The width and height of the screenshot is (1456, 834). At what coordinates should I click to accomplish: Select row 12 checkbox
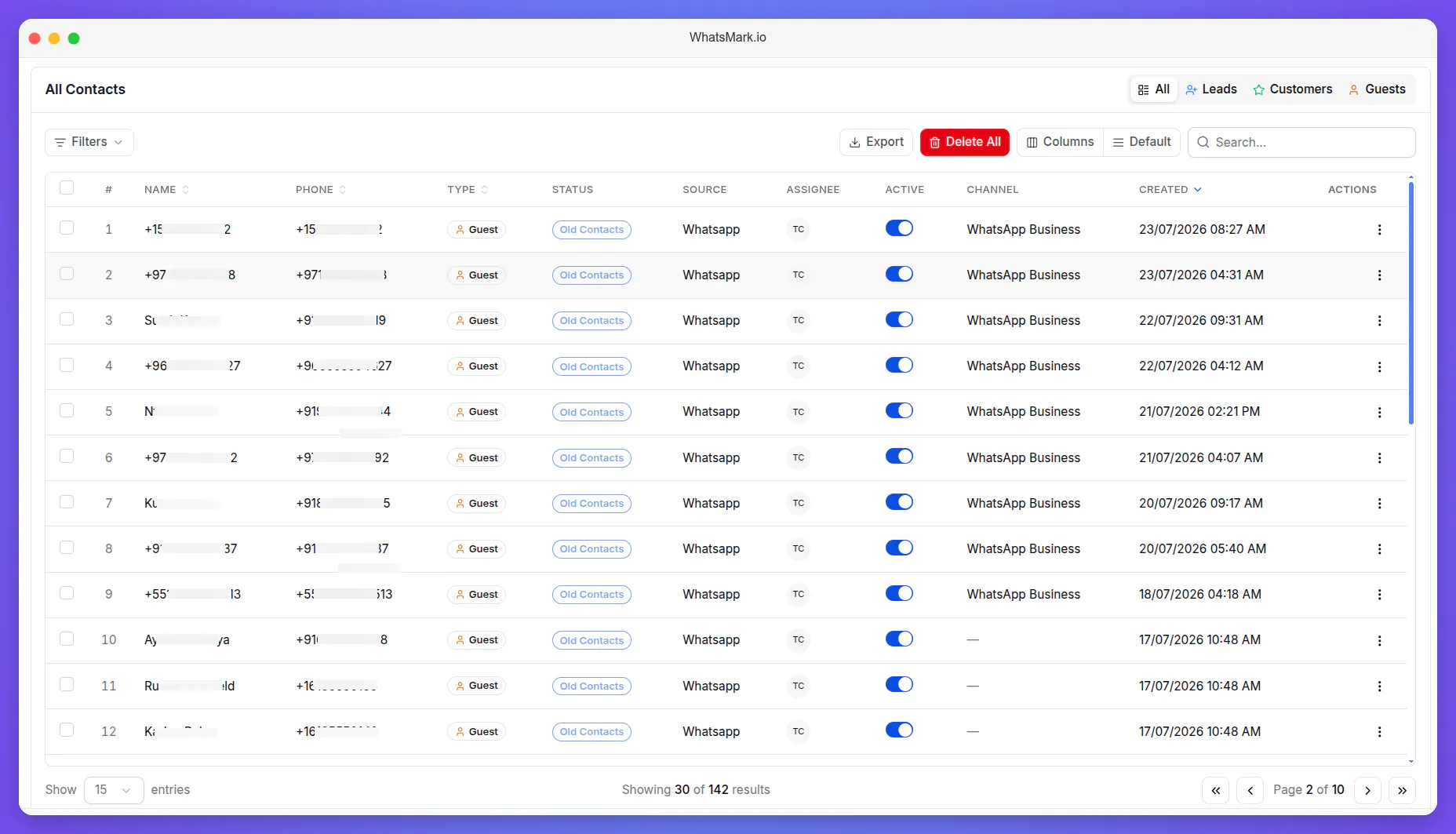tap(67, 730)
